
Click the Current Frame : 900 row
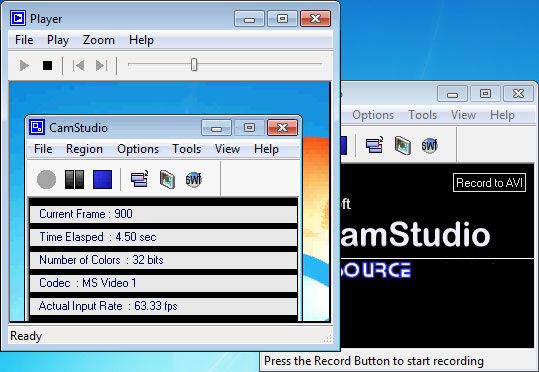(x=164, y=214)
